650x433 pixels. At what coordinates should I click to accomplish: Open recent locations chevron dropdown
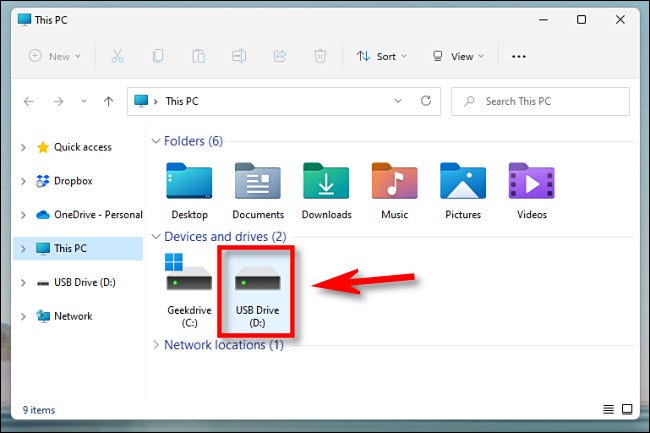(x=84, y=101)
